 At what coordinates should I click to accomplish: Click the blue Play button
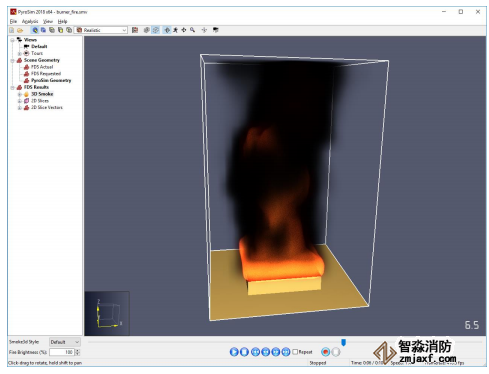[x=234, y=352]
